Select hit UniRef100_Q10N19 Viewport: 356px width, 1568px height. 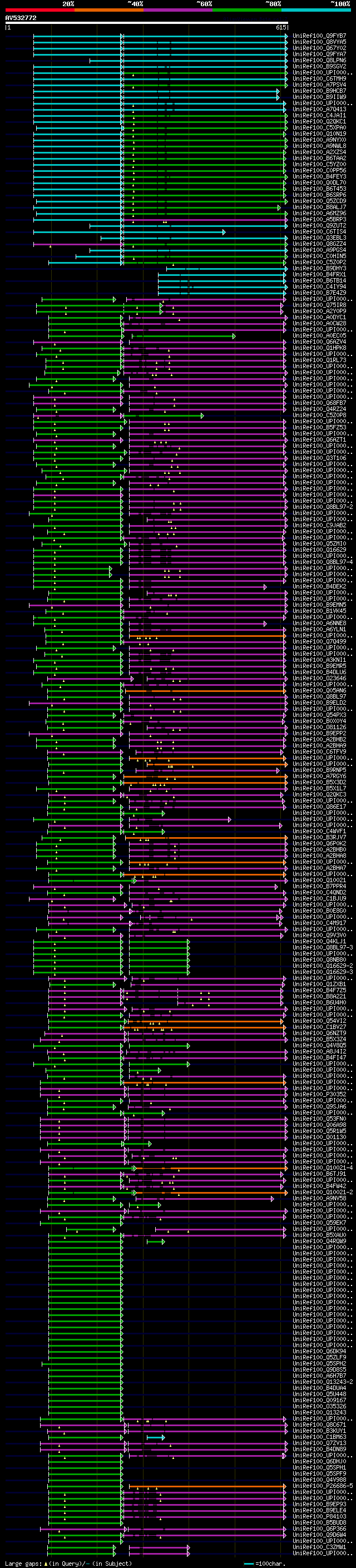click(319, 134)
